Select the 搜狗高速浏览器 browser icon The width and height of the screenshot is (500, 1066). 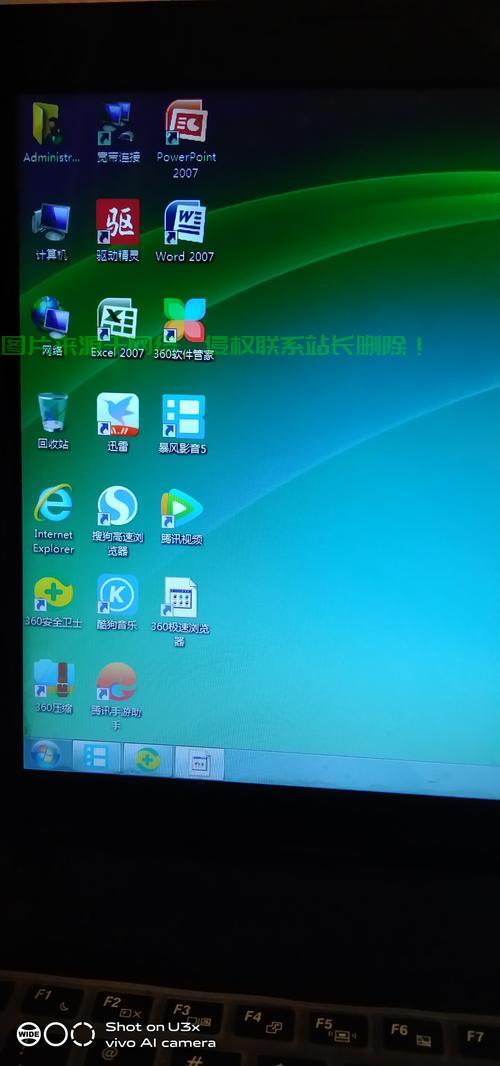pyautogui.click(x=117, y=506)
